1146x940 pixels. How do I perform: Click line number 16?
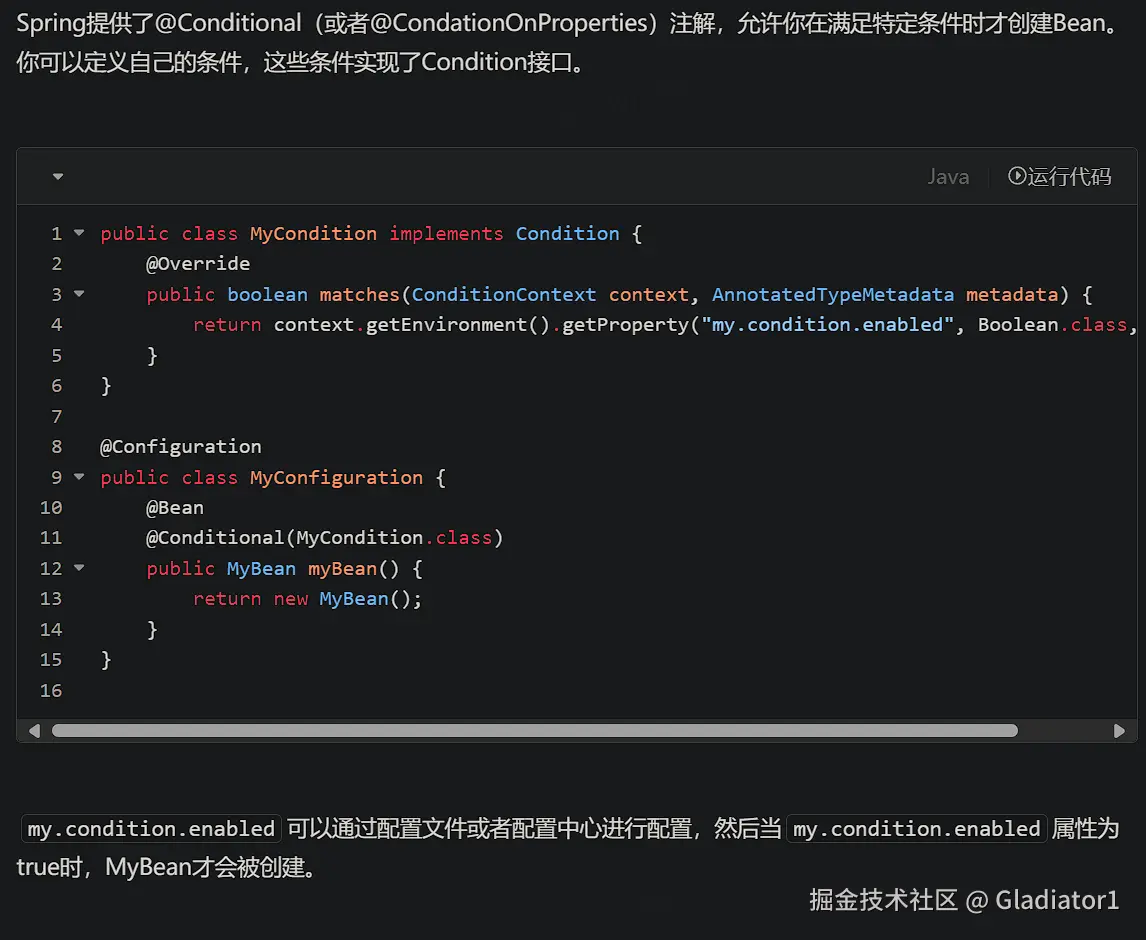click(x=51, y=691)
